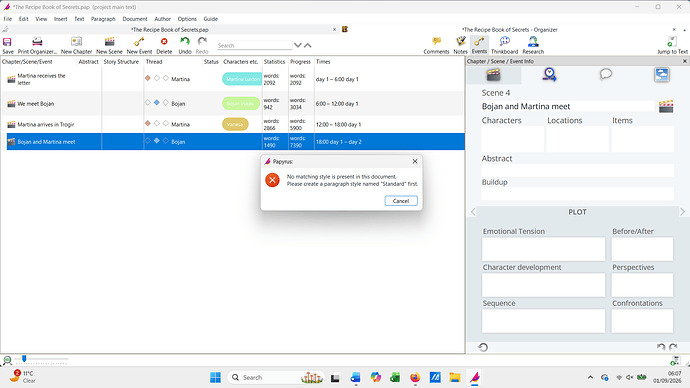The height and width of the screenshot is (388, 690).
Task: Show next PLOT panel page
Action: tap(683, 212)
